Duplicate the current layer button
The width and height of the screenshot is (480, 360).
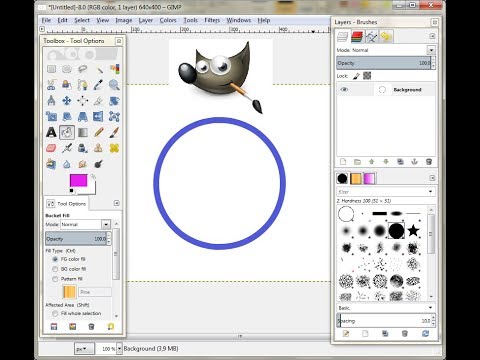(x=400, y=162)
